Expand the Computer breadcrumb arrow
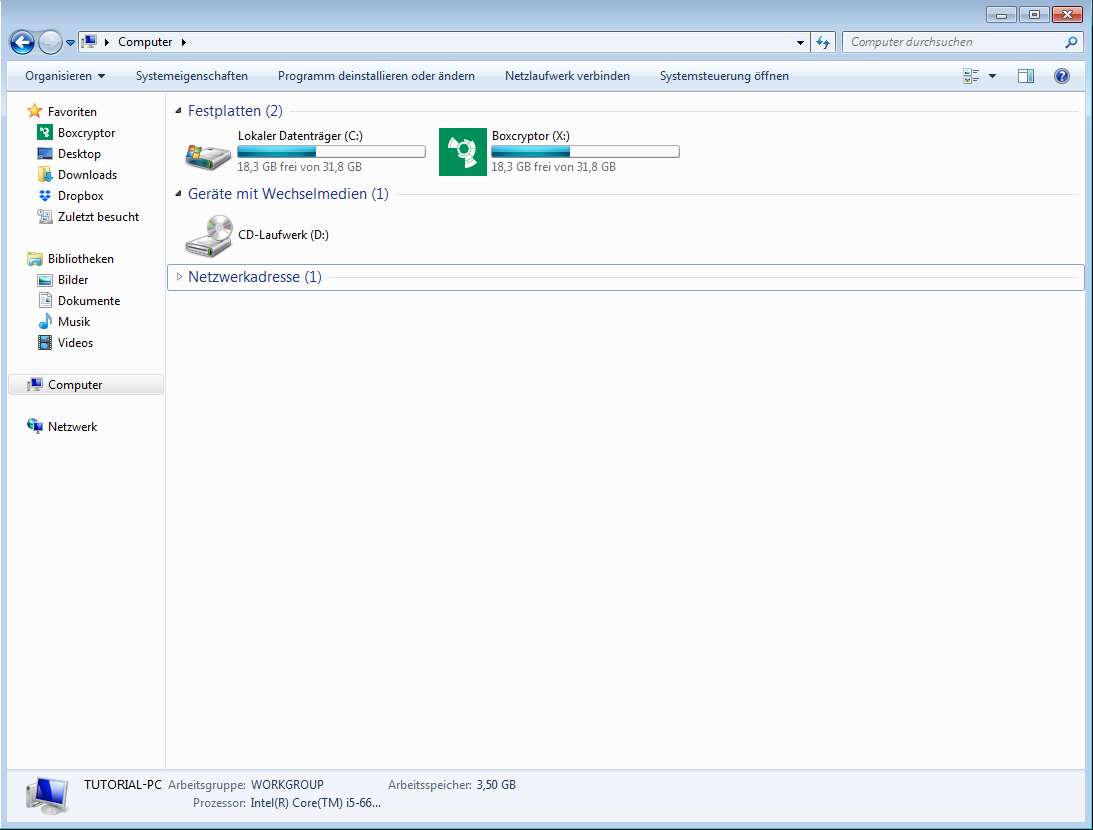1093x830 pixels. (x=183, y=43)
